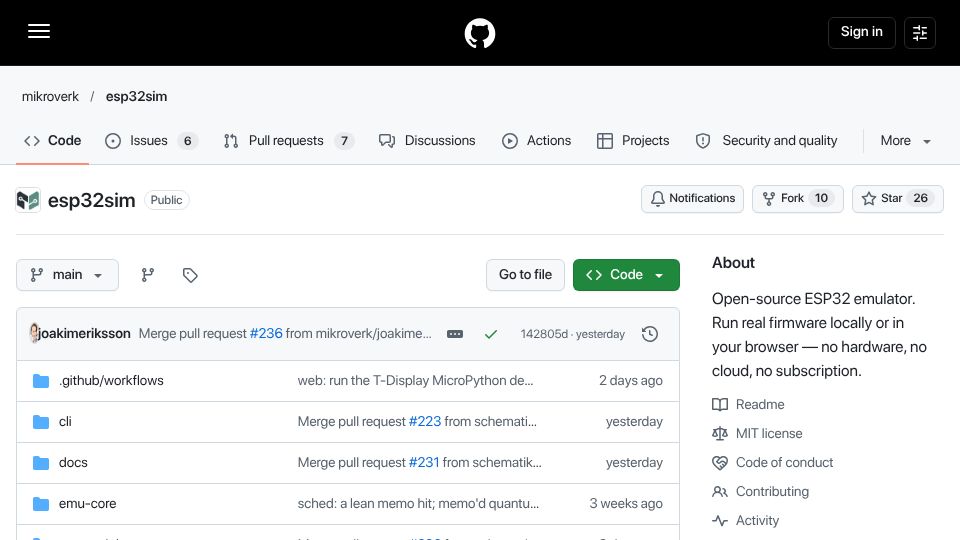960x540 pixels.
Task: Expand the More navigation dropdown
Action: point(906,141)
